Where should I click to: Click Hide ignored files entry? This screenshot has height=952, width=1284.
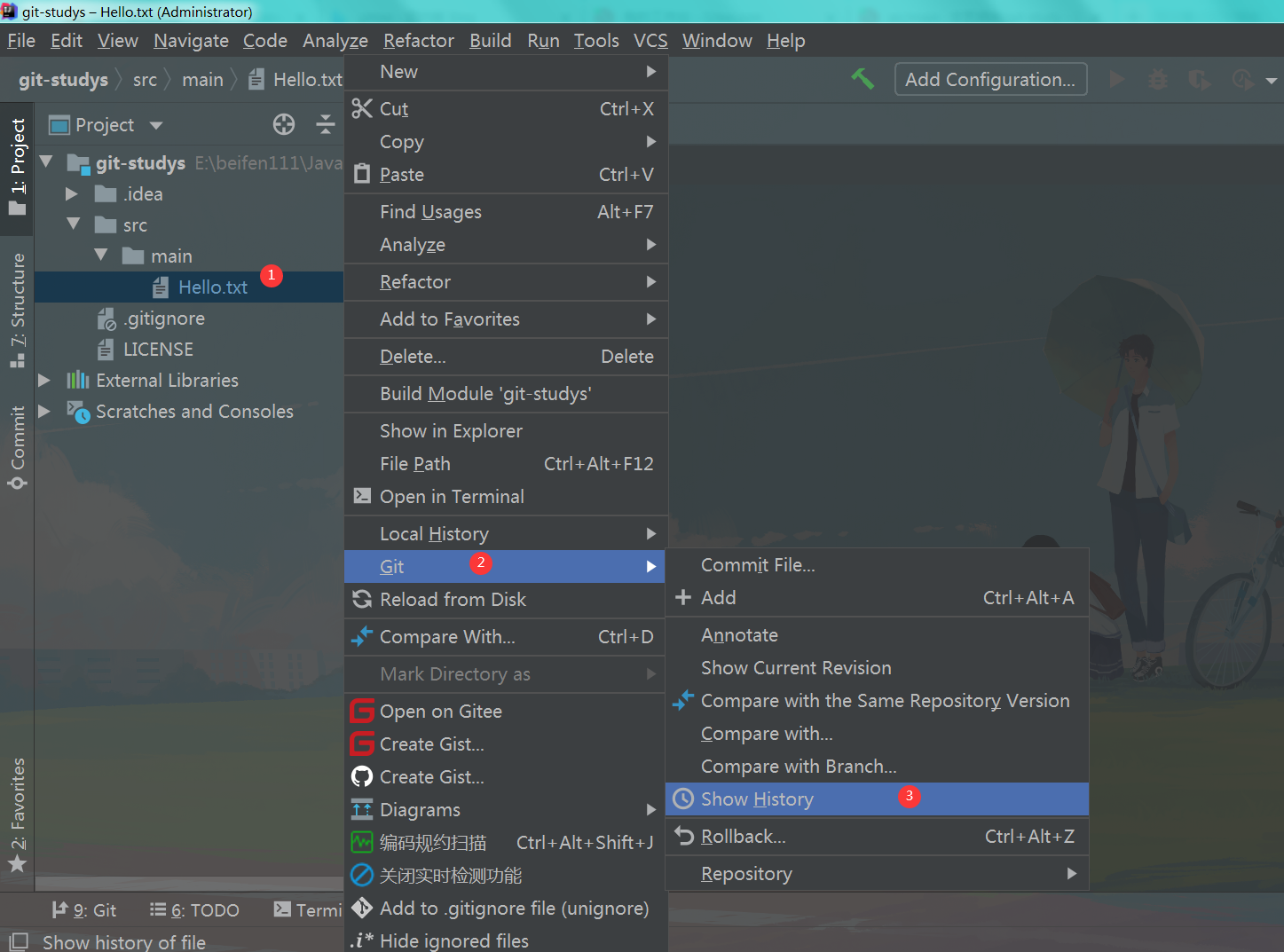(506, 940)
